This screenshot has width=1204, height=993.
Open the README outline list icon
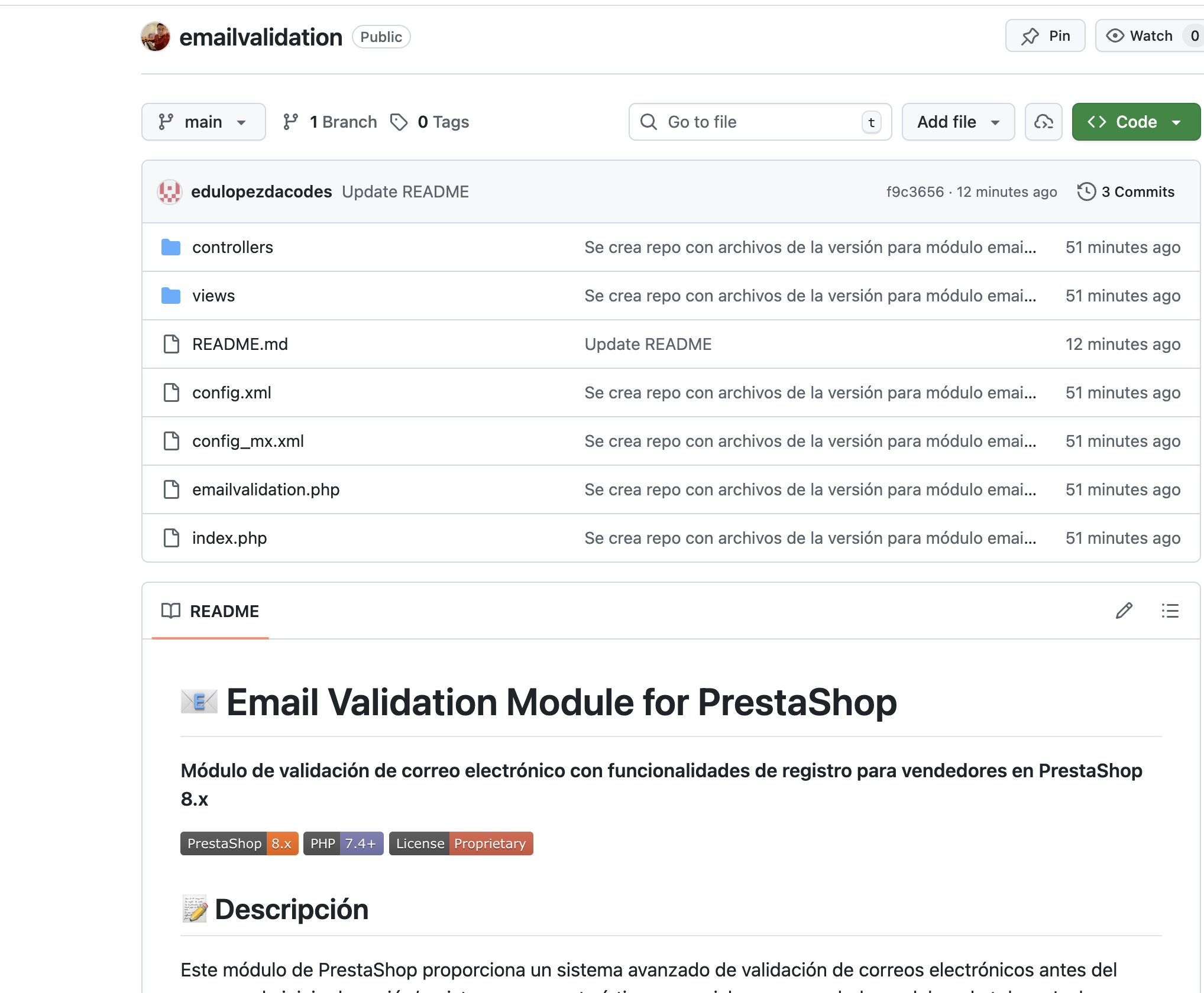[1170, 611]
